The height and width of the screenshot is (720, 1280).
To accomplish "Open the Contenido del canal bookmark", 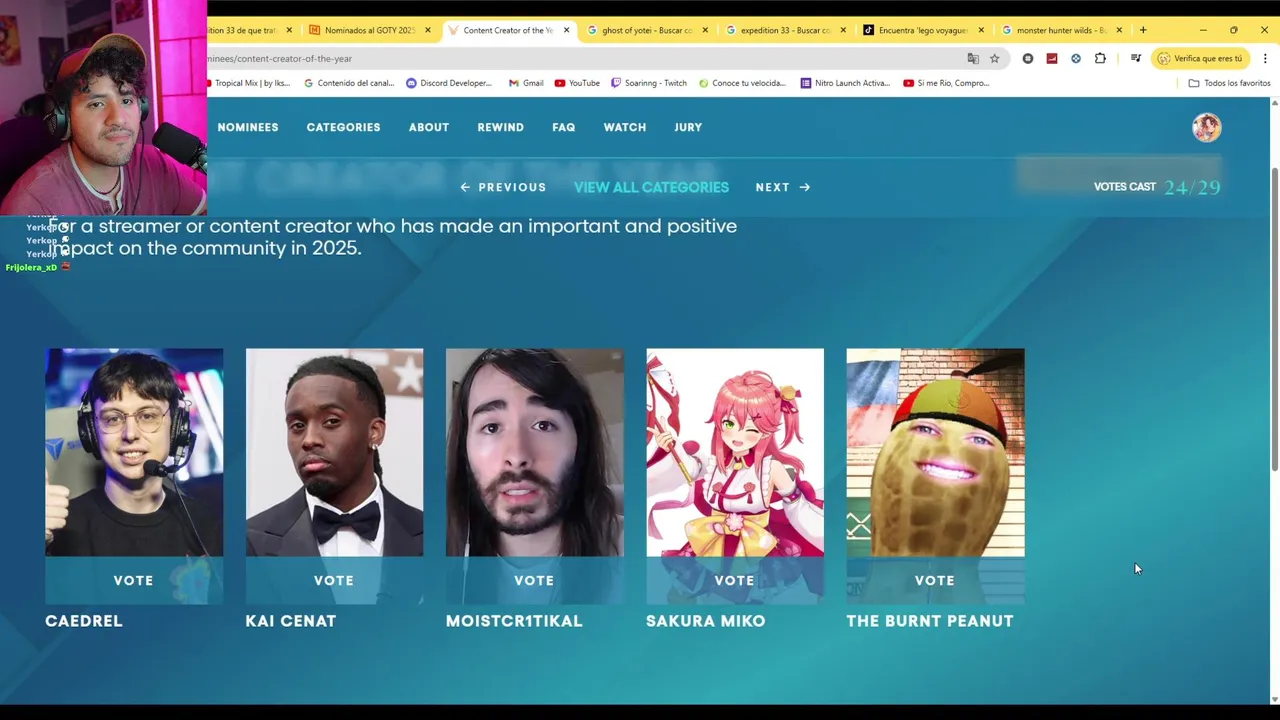I will [x=349, y=83].
